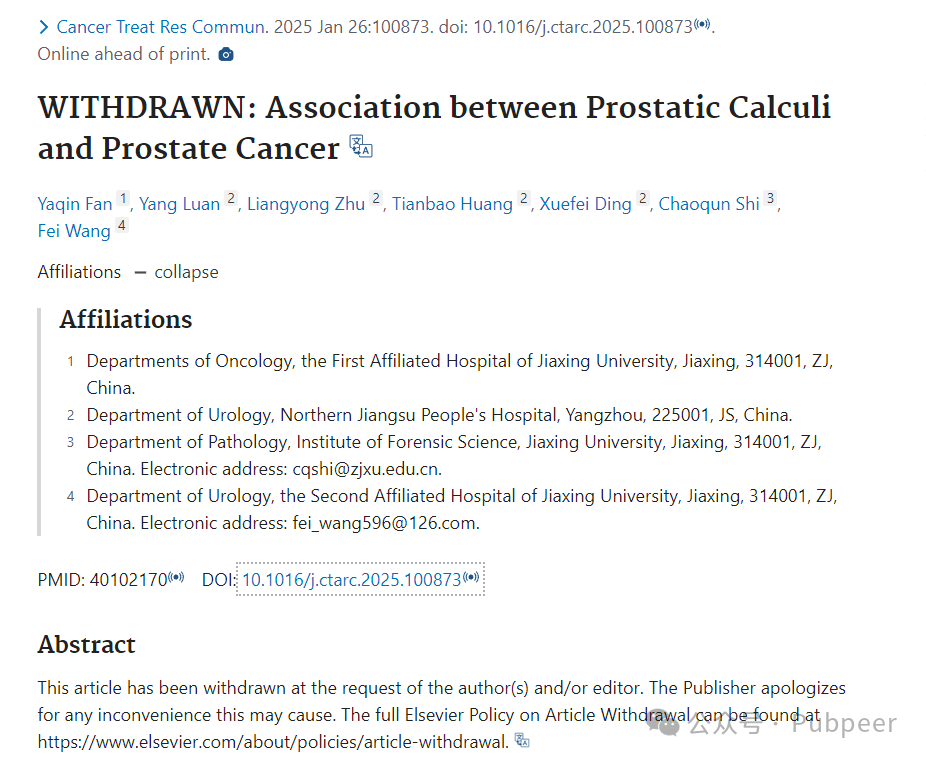Open the DOI link 10.1016/j.ctarc.2025.100873
The height and width of the screenshot is (760, 926).
[x=351, y=580]
